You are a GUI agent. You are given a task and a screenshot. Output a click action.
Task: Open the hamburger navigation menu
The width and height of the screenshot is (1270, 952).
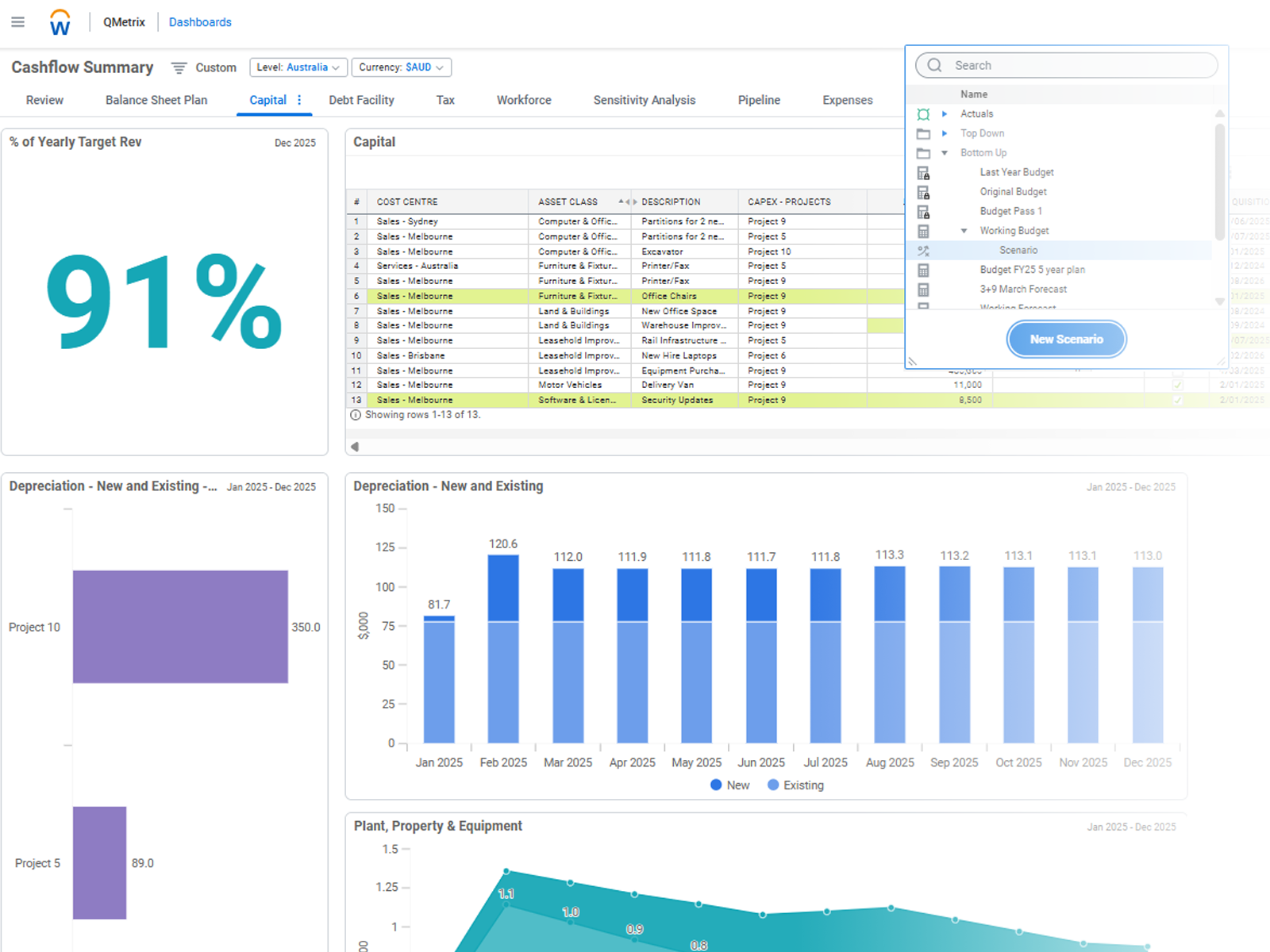[x=17, y=22]
